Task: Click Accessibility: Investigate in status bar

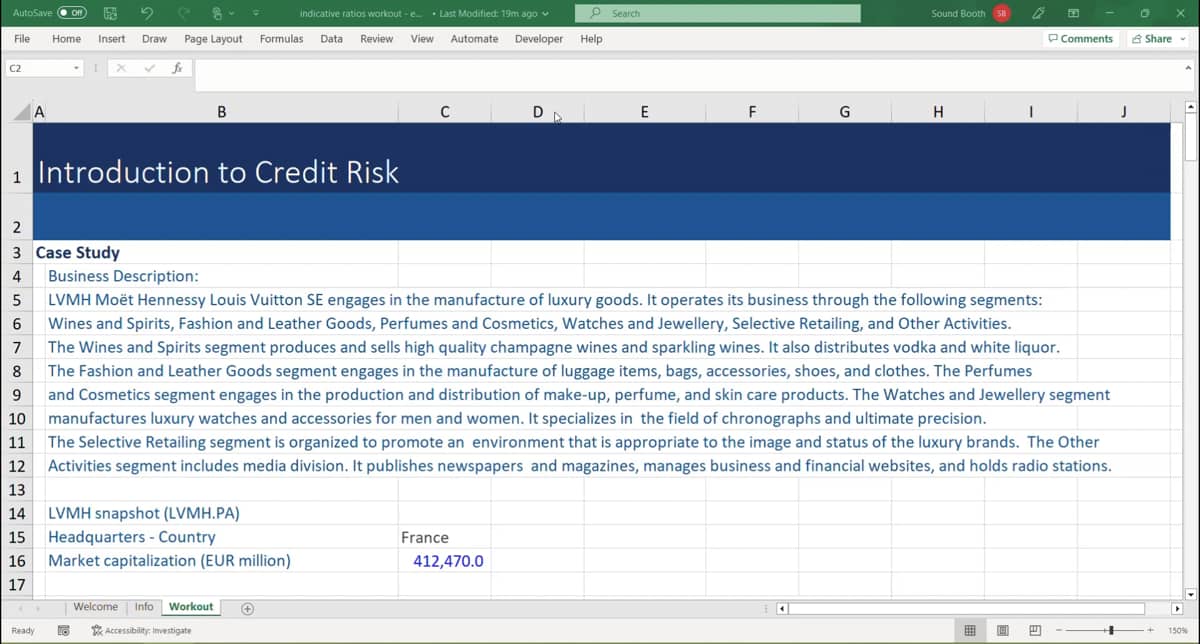Action: pos(141,630)
